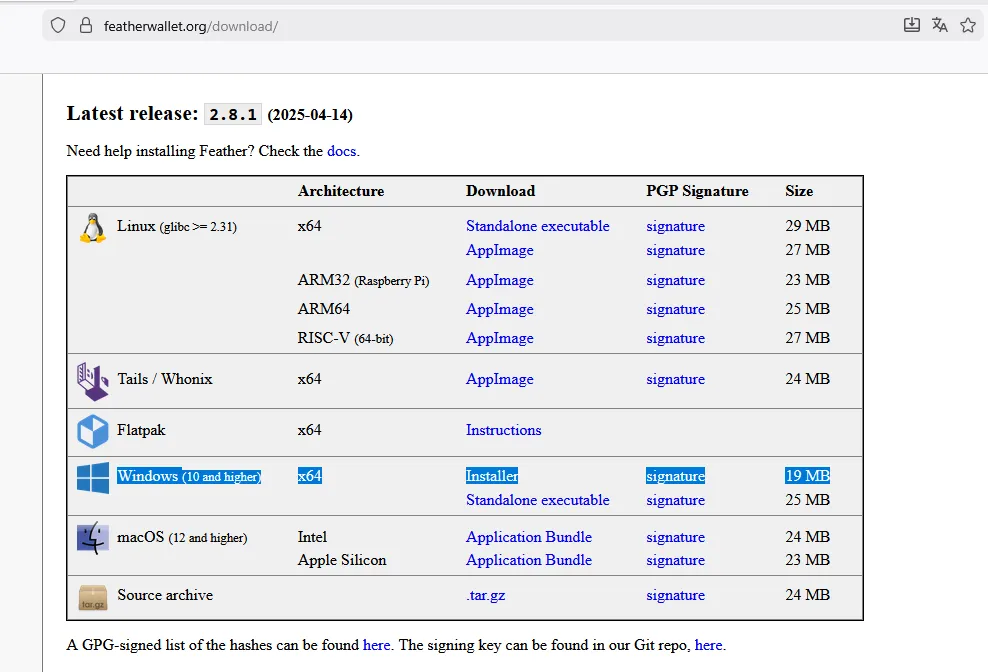This screenshot has width=988, height=672.
Task: Open signature for Linux x64 AppImage
Action: 675,250
